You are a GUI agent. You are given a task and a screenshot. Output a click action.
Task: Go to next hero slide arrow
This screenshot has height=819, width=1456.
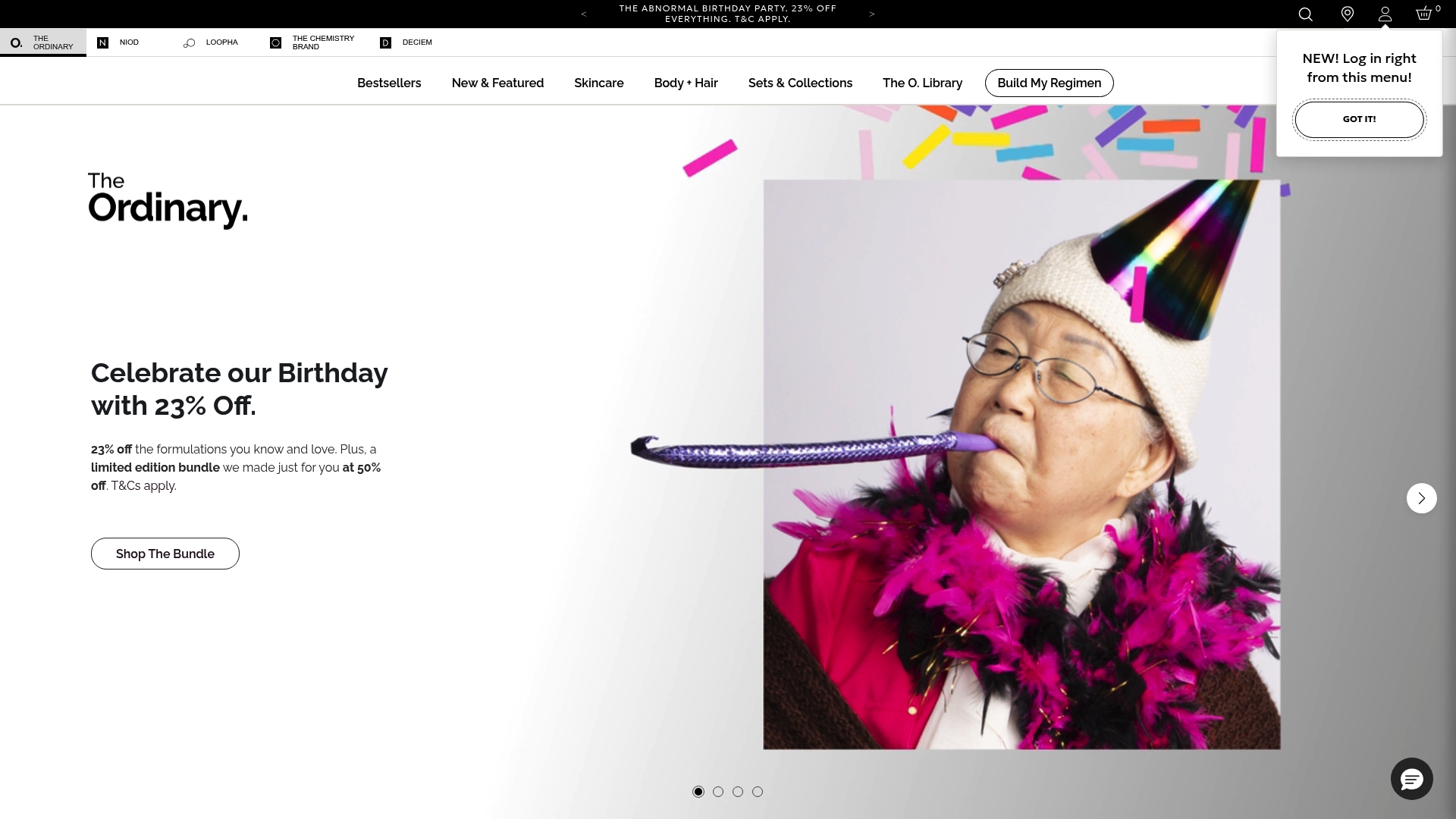tap(1421, 498)
